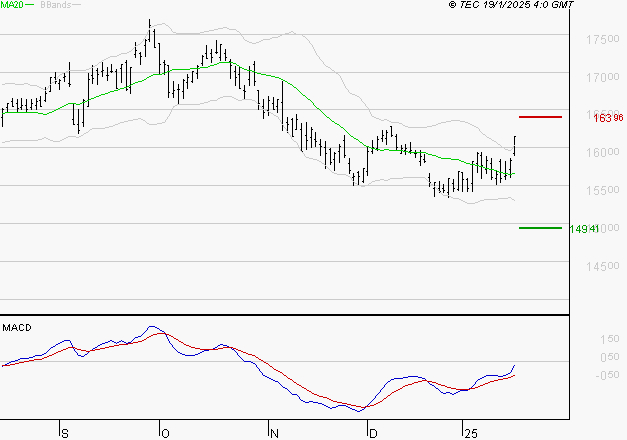Click the 16000 price axis label
This screenshot has width=627, height=440.
(x=603, y=152)
